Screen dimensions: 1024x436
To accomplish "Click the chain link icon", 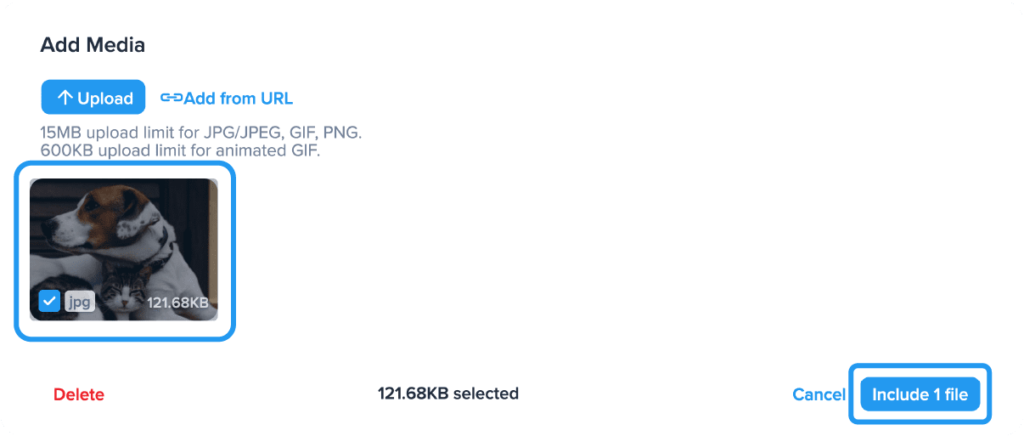I will tap(171, 98).
